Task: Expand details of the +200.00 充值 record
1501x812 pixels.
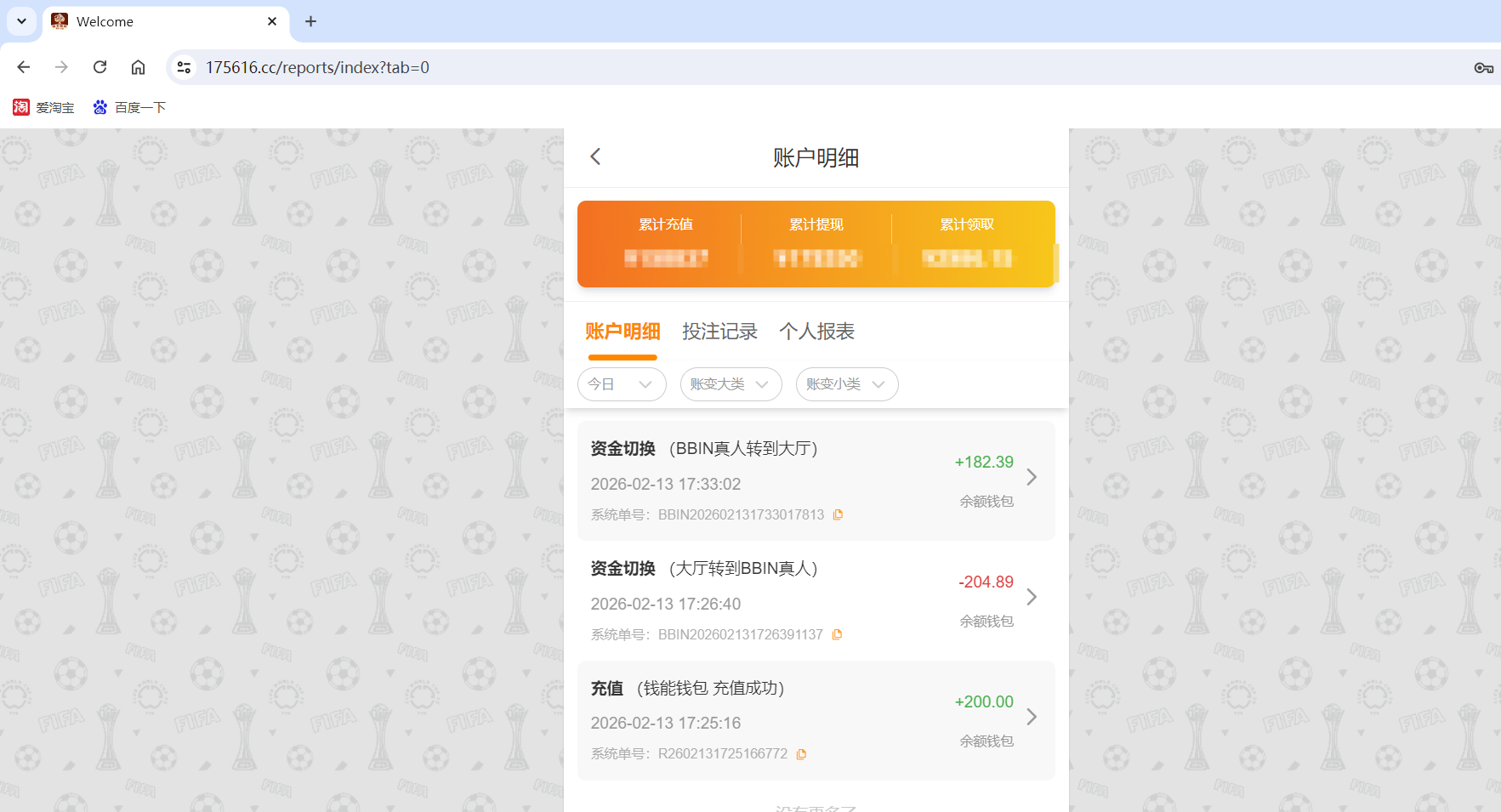Action: tap(1032, 718)
